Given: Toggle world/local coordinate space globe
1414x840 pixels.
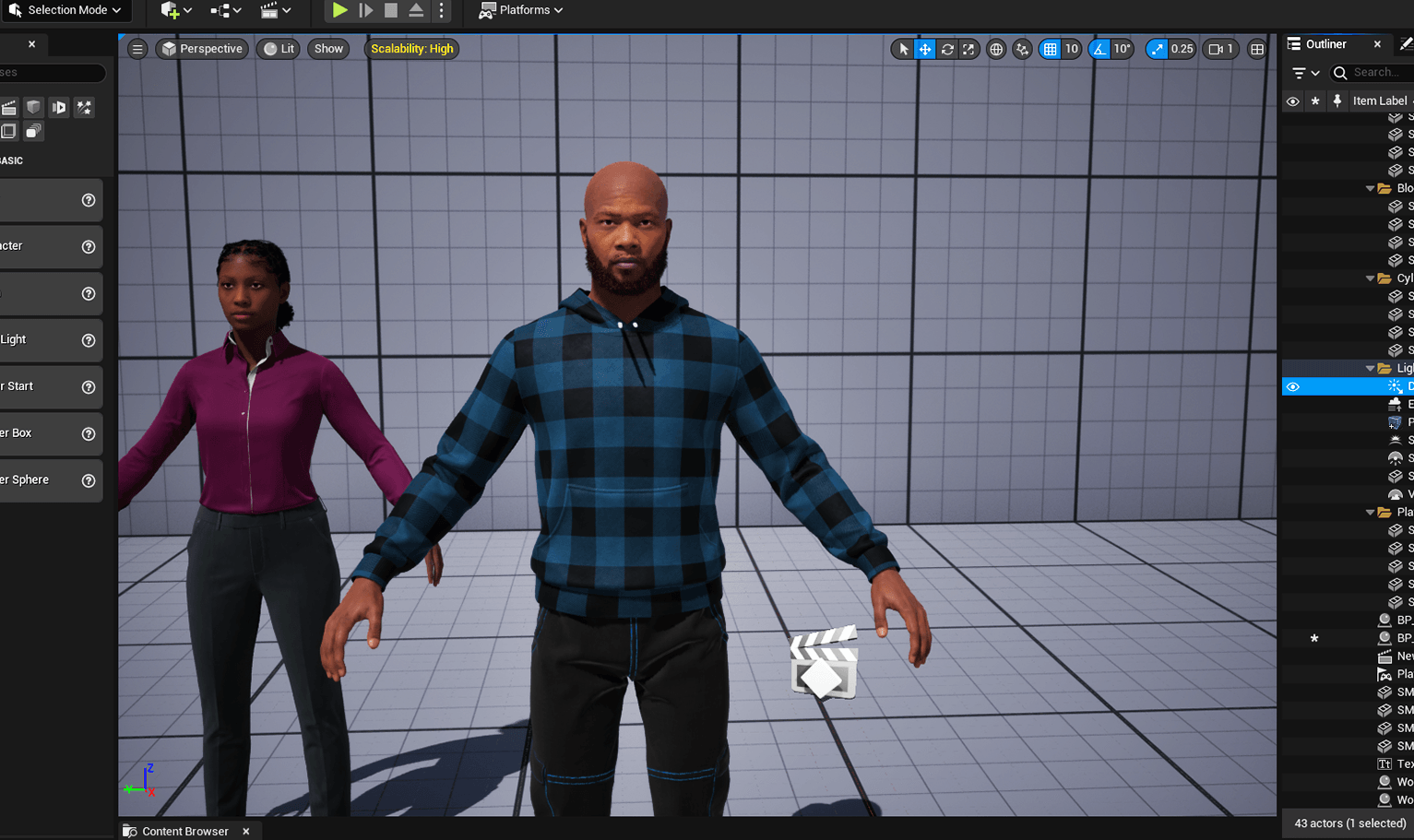Looking at the screenshot, I should [996, 49].
